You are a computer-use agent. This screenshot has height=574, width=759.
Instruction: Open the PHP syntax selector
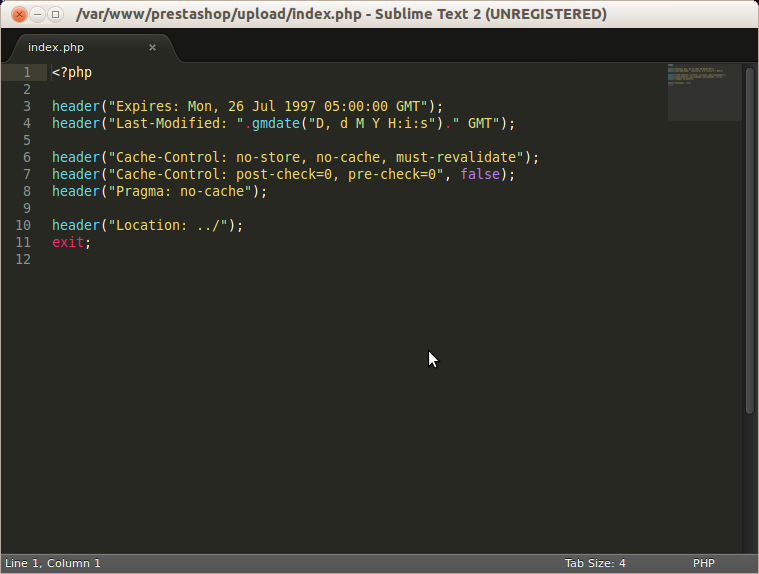point(703,563)
